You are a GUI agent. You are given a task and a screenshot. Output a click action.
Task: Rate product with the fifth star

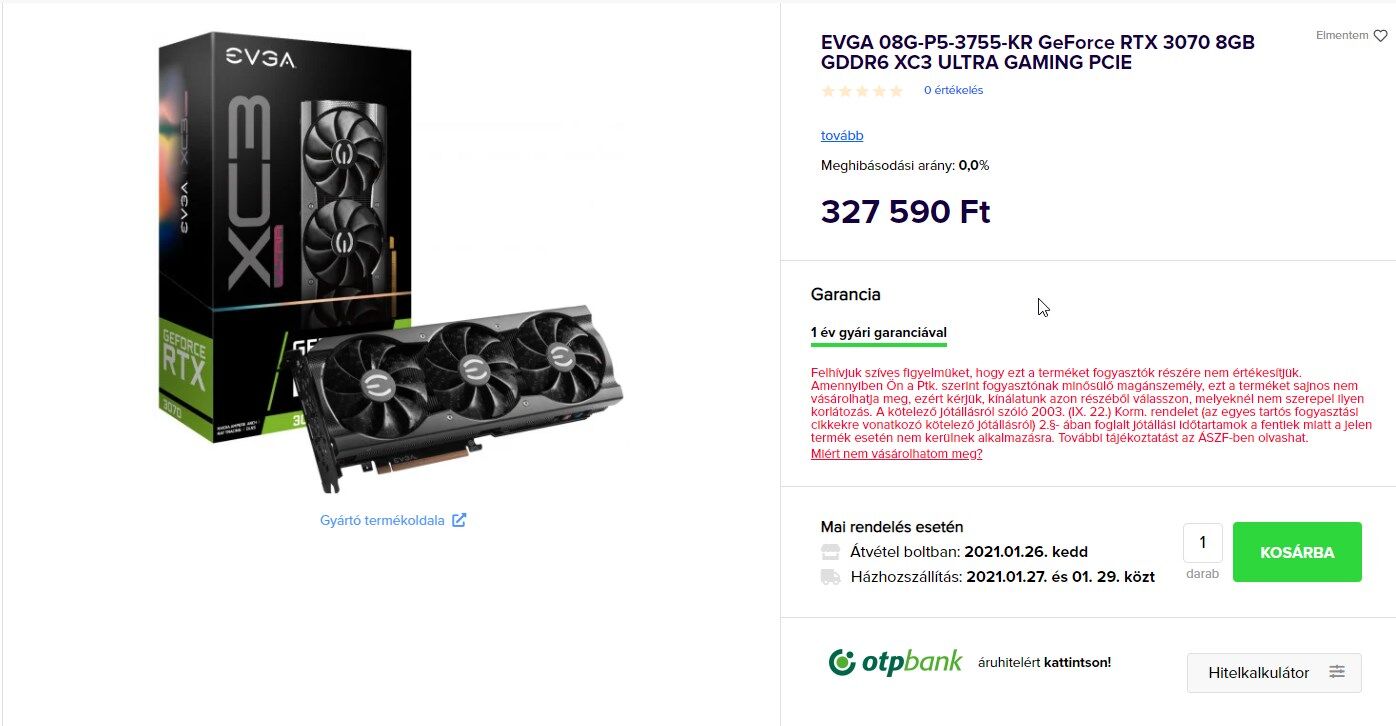896,91
